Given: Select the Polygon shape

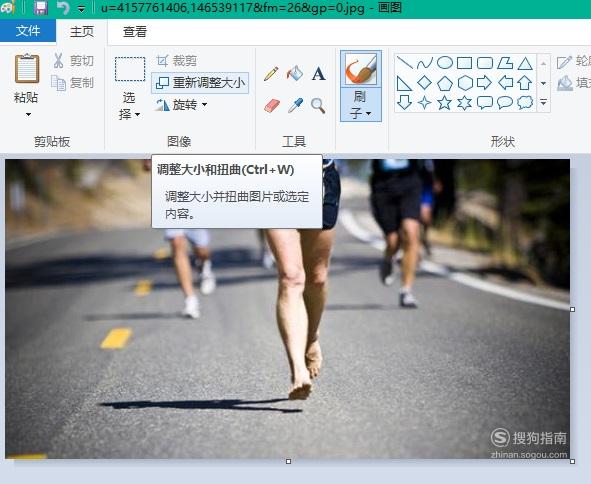Looking at the screenshot, I should 505,63.
